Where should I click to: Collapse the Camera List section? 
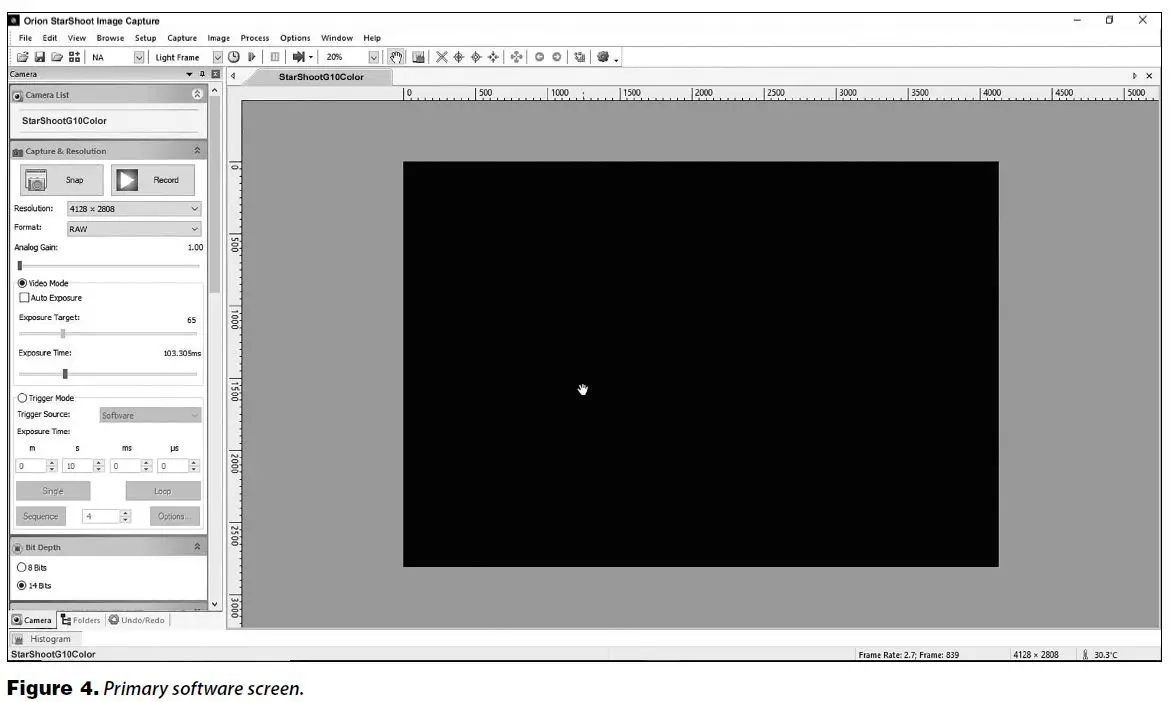click(197, 94)
